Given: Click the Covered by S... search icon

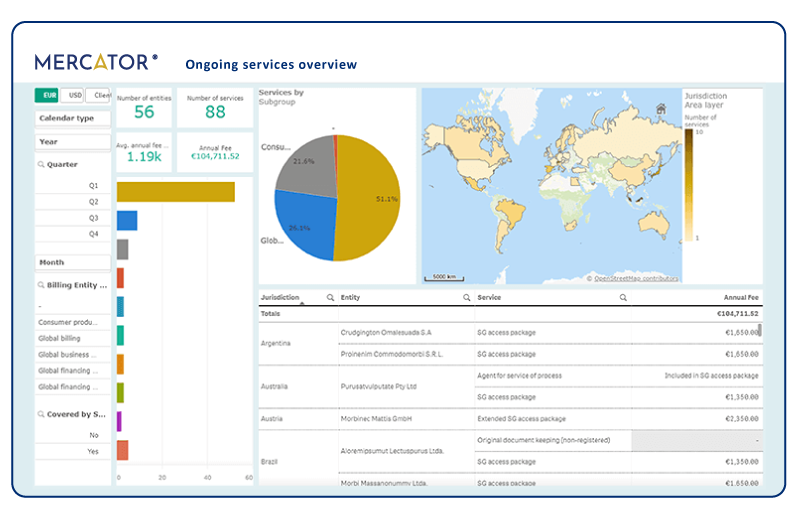Looking at the screenshot, I should (41, 414).
